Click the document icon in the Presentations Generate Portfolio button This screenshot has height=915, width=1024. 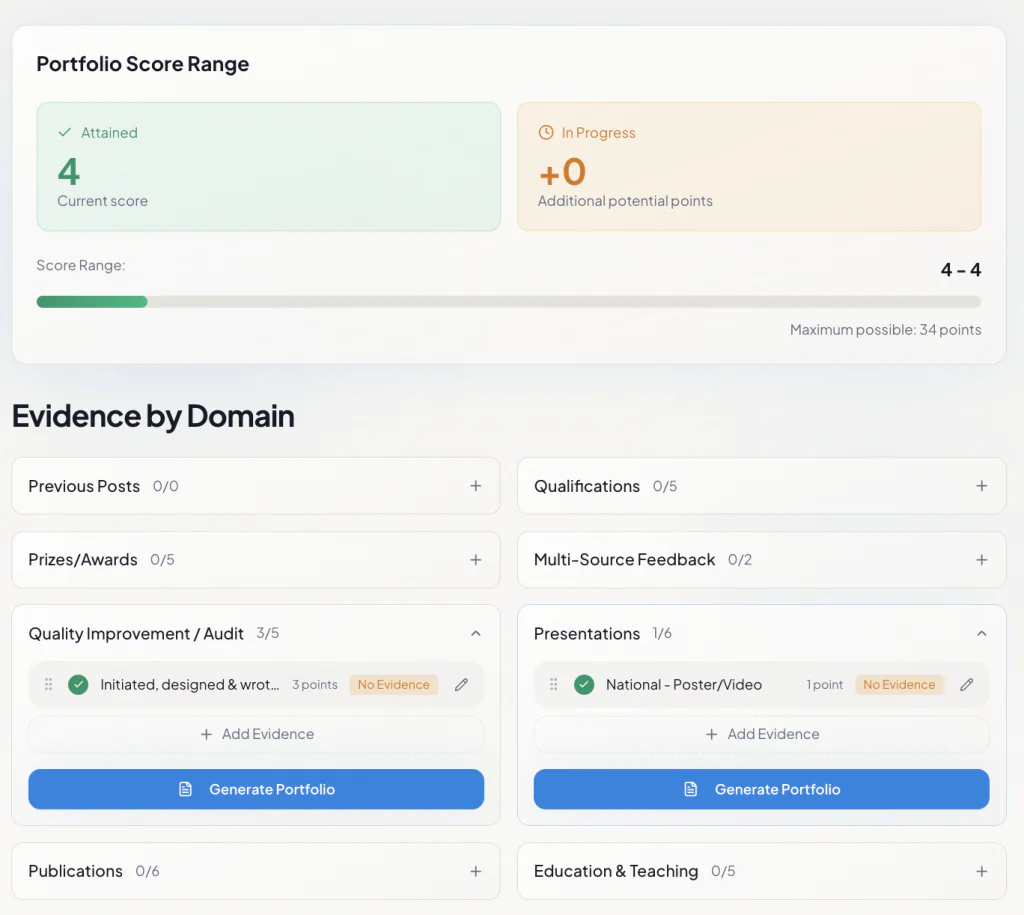(691, 789)
